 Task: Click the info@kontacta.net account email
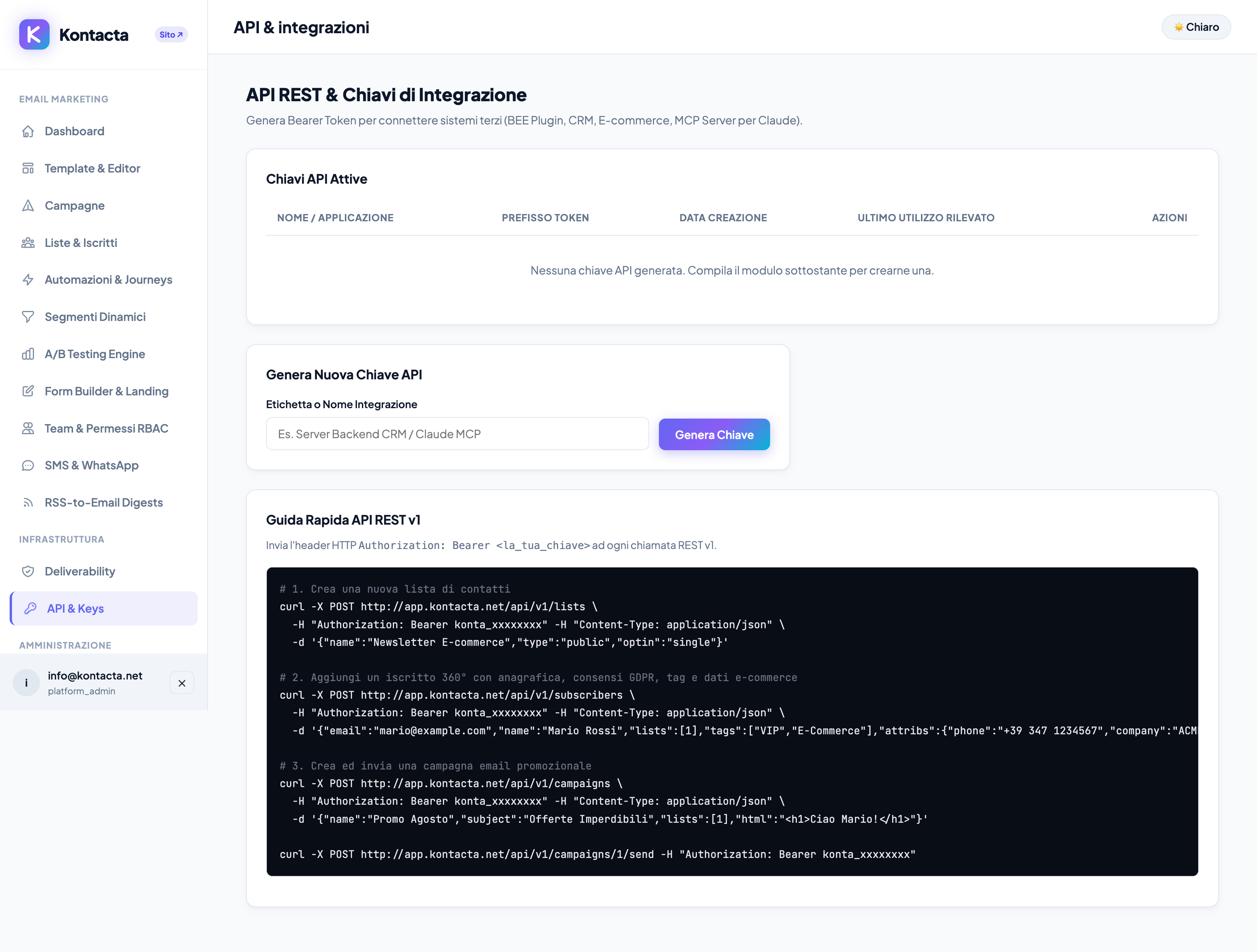tap(95, 675)
